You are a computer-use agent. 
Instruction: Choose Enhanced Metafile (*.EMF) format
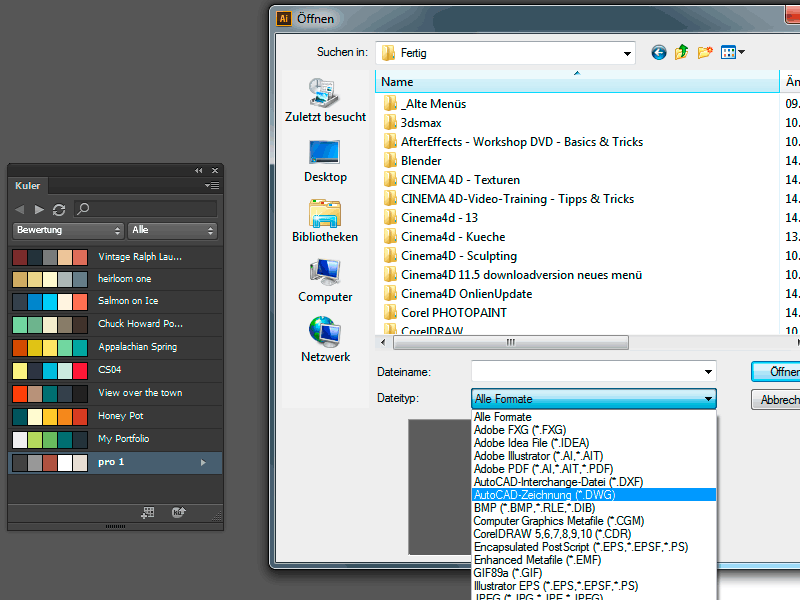point(594,560)
